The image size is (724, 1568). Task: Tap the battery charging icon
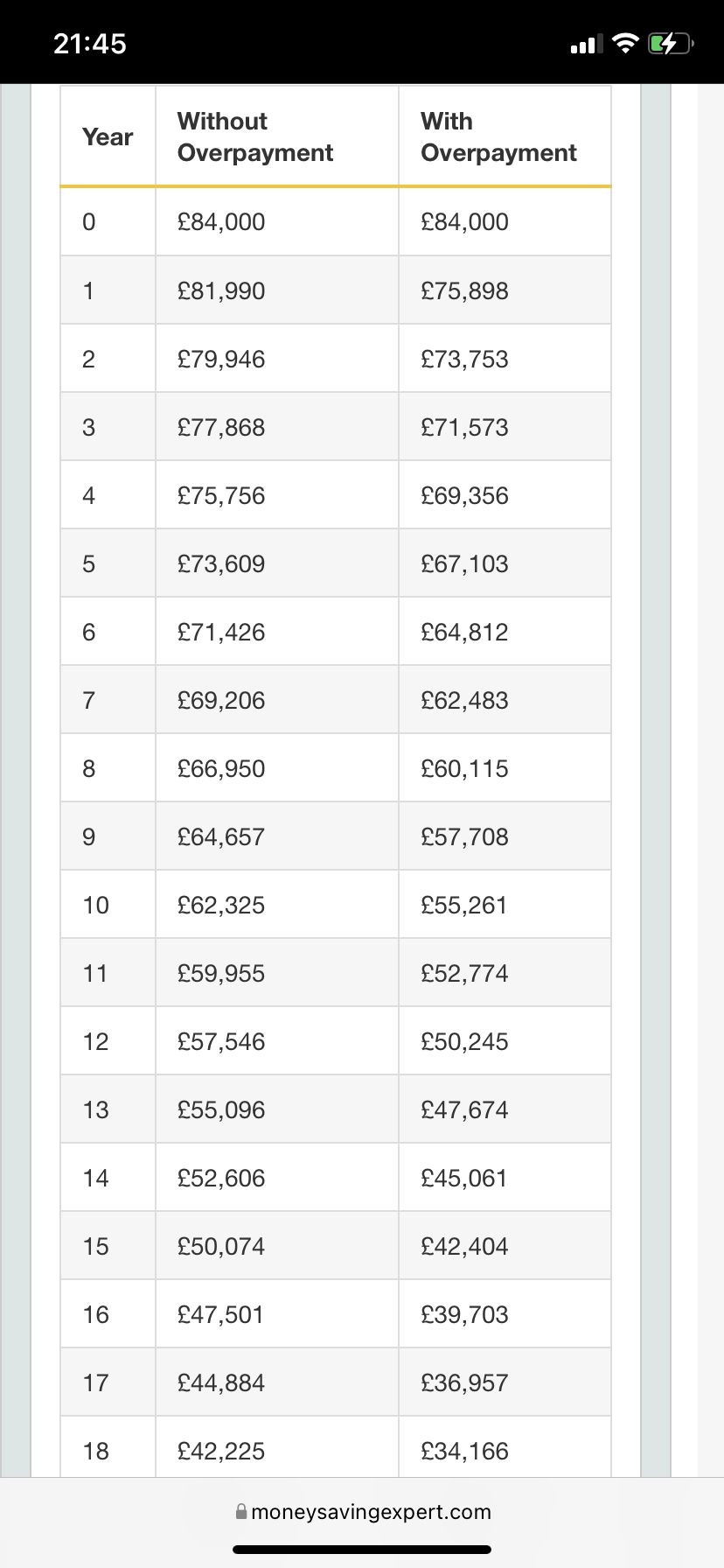[x=670, y=43]
